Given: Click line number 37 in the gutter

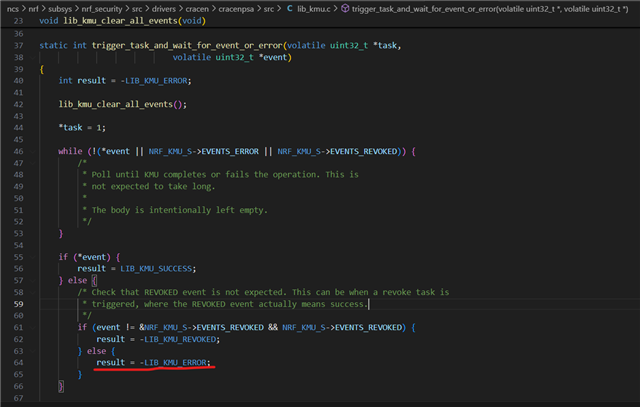Looking at the screenshot, I should pyautogui.click(x=18, y=45).
